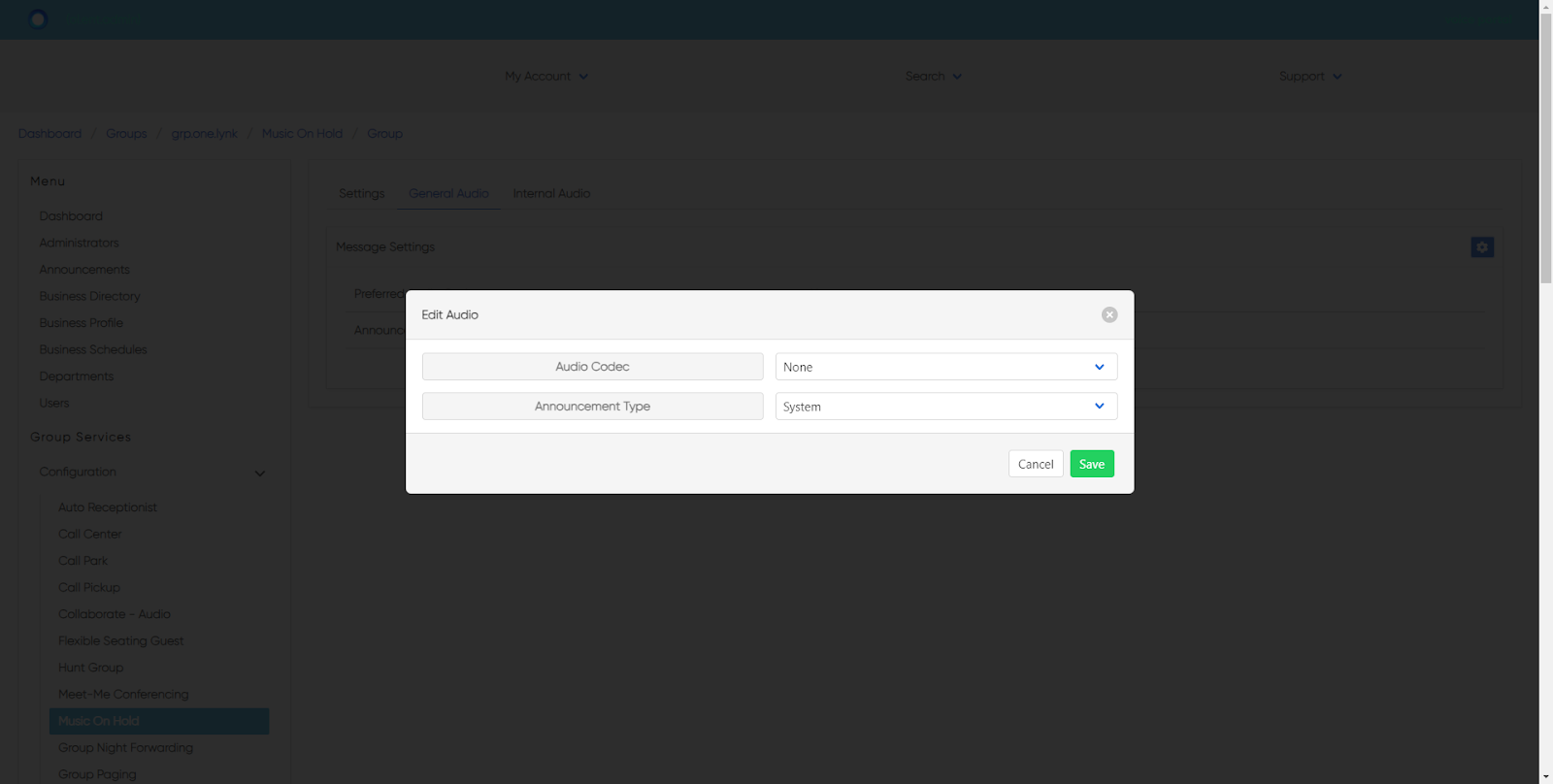Open Call Pickup service

89,587
